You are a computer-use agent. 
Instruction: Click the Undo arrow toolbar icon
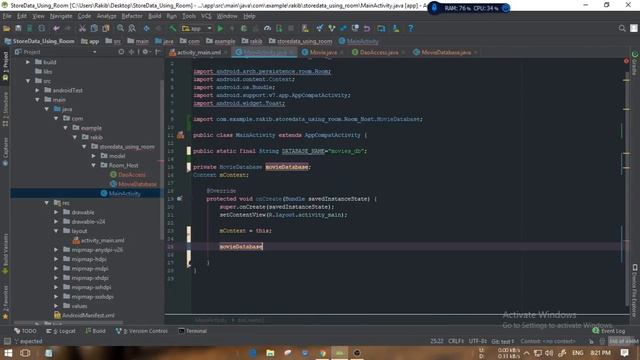click(x=56, y=28)
